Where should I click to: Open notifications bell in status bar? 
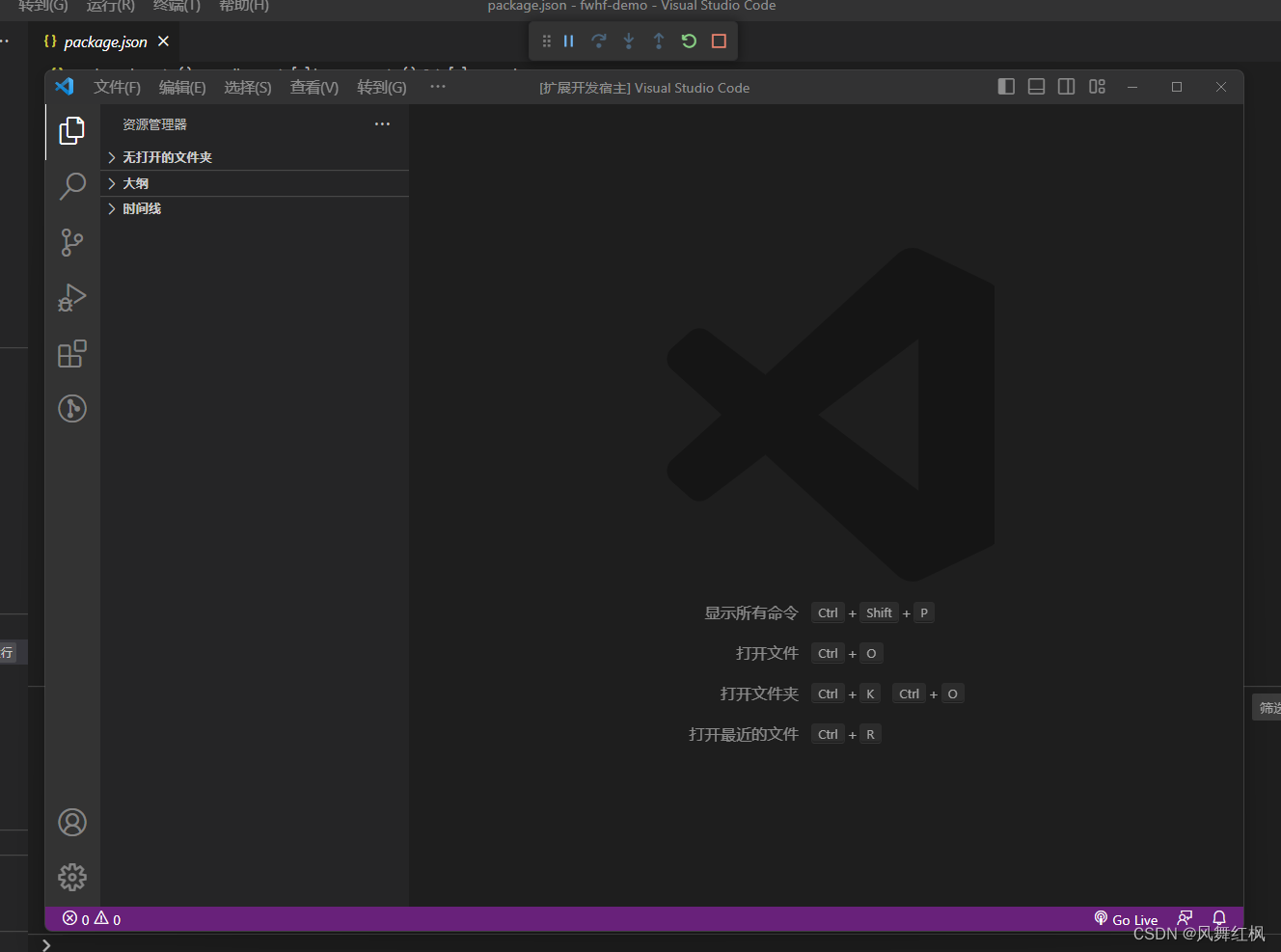coord(1219,918)
